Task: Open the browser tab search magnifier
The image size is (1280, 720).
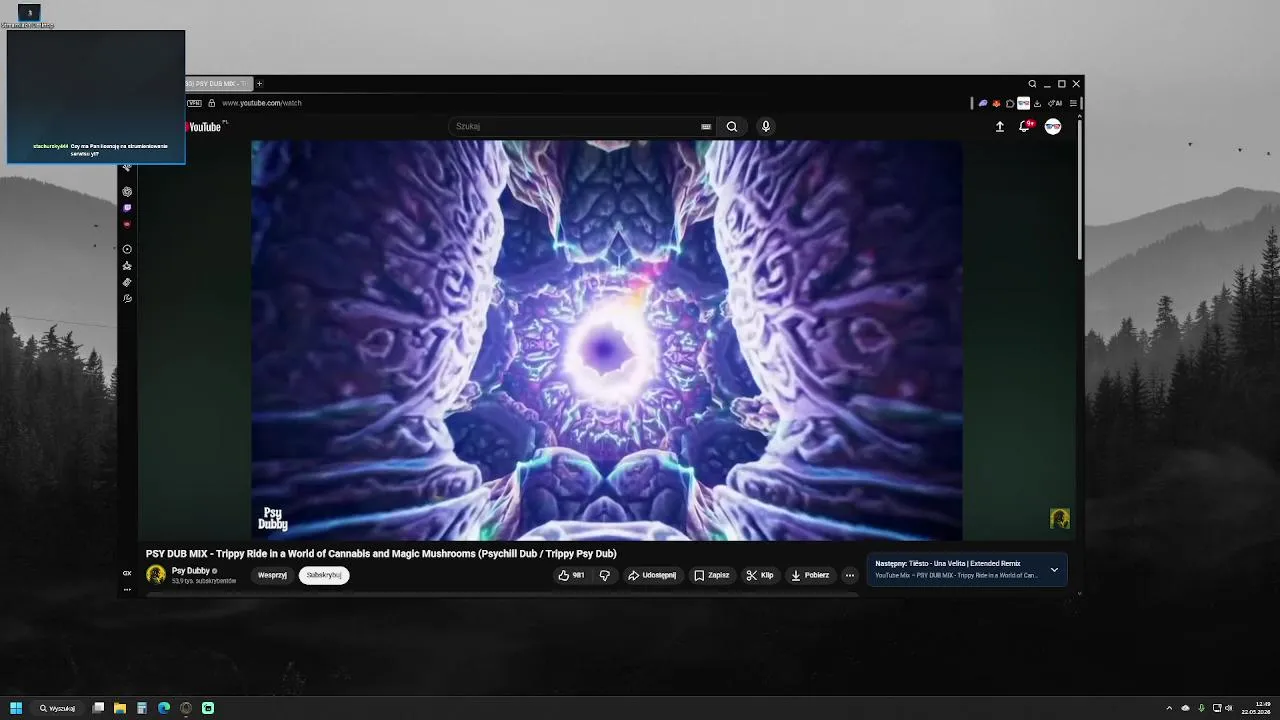Action: coord(1033,84)
